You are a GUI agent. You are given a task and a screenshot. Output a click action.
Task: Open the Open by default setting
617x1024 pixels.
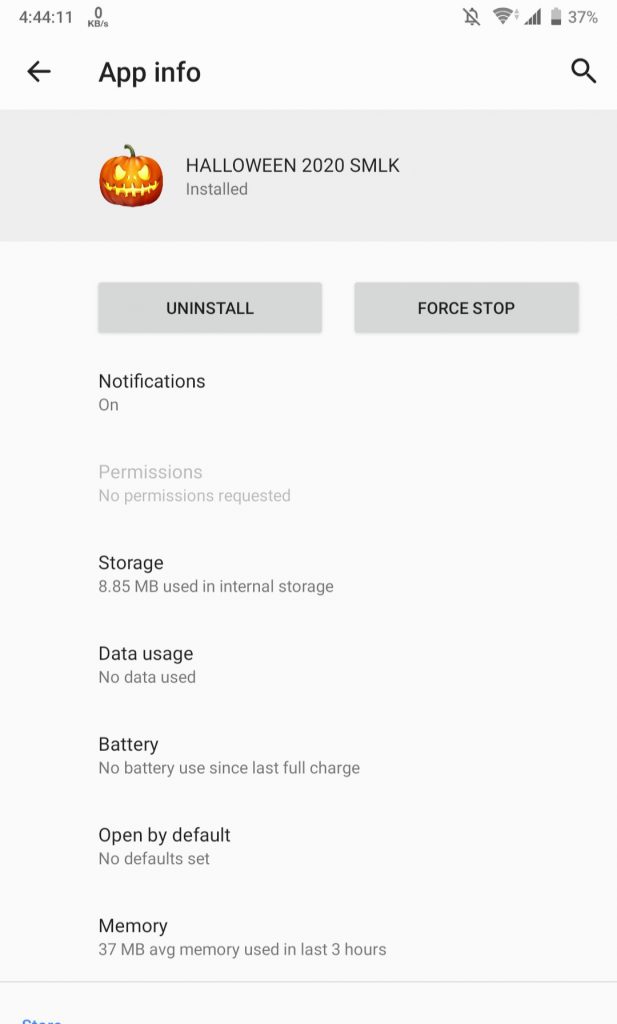pos(308,846)
